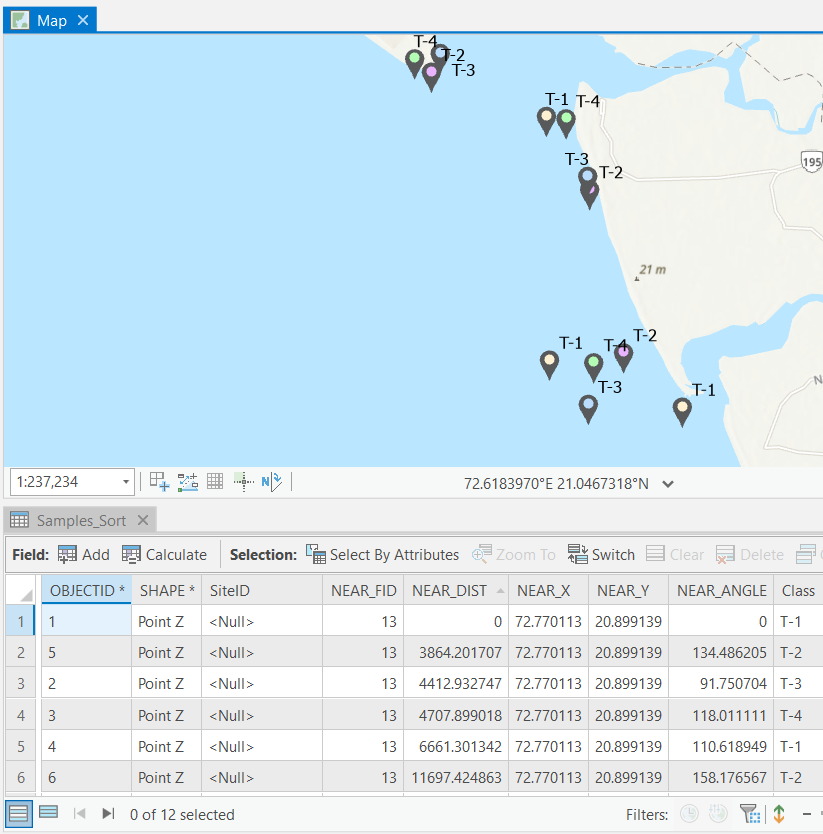Select row 1 in the attribute table
The image size is (823, 834).
tap(20, 621)
